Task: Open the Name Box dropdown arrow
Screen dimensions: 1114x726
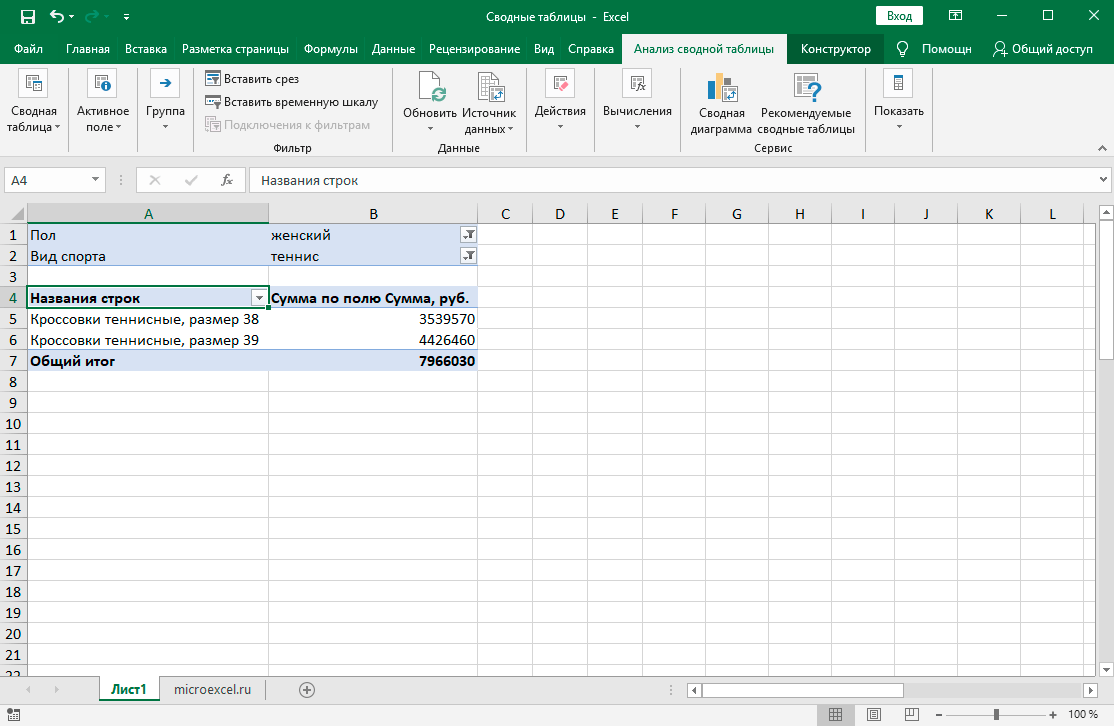Action: [96, 181]
